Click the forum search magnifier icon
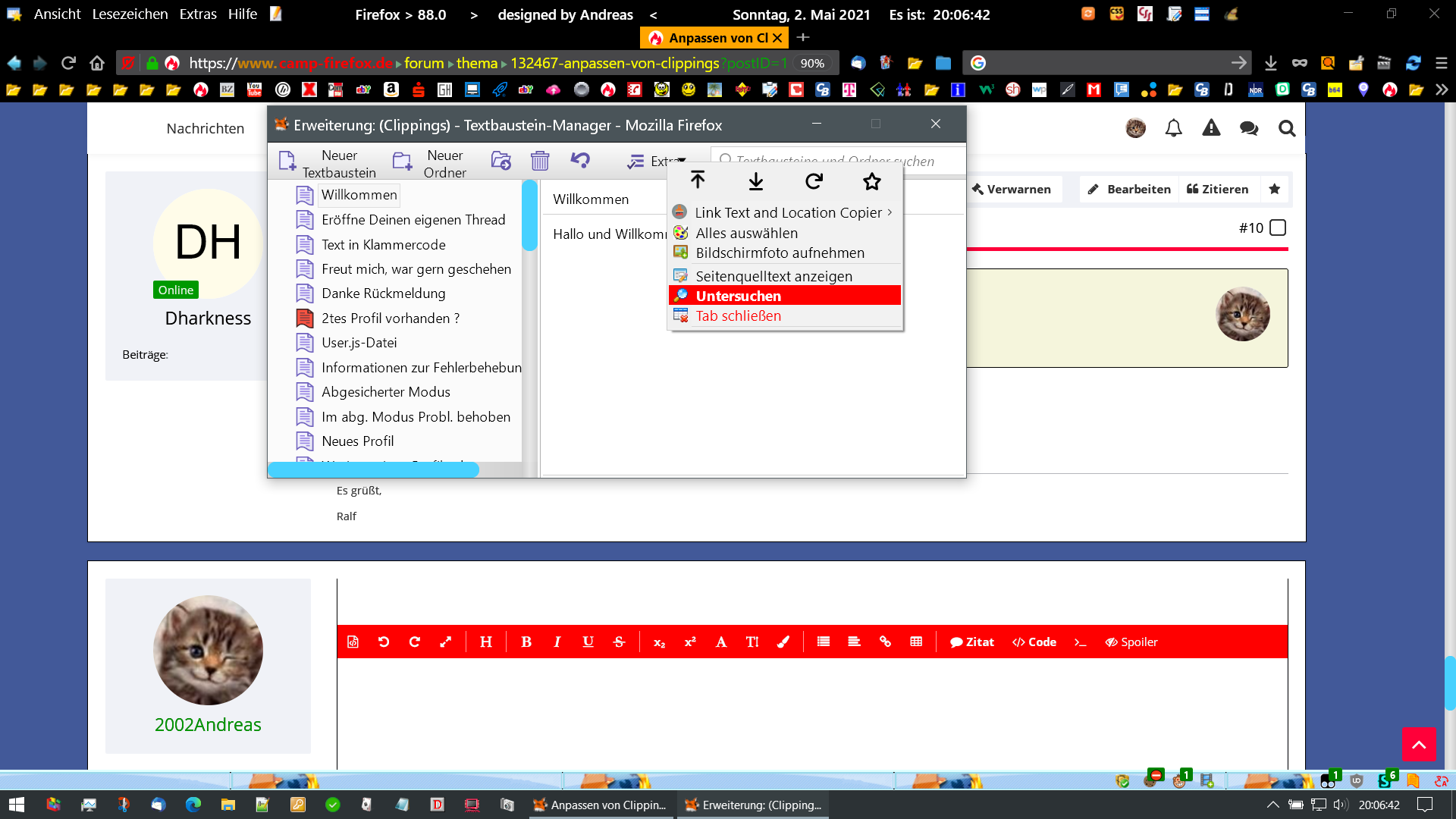1456x819 pixels. pos(1287,128)
